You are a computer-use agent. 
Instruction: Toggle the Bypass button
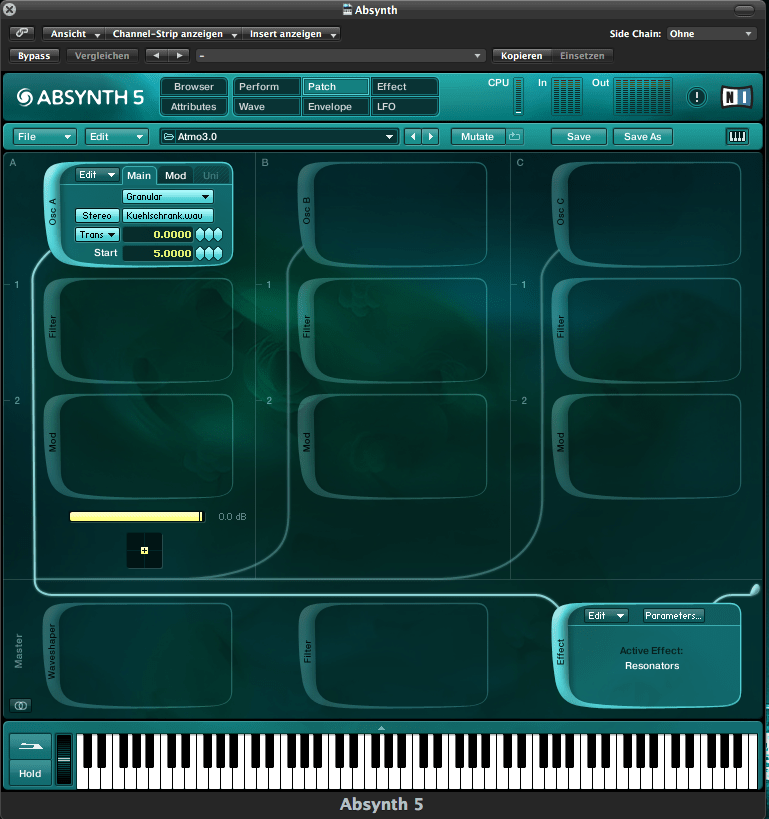[x=34, y=56]
